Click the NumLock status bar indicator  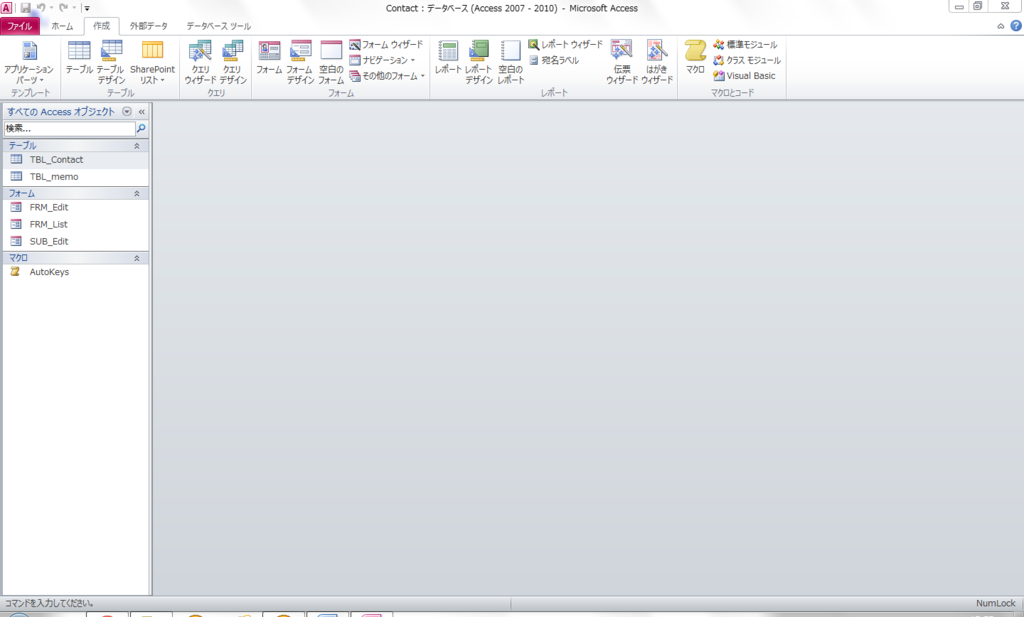pyautogui.click(x=995, y=603)
